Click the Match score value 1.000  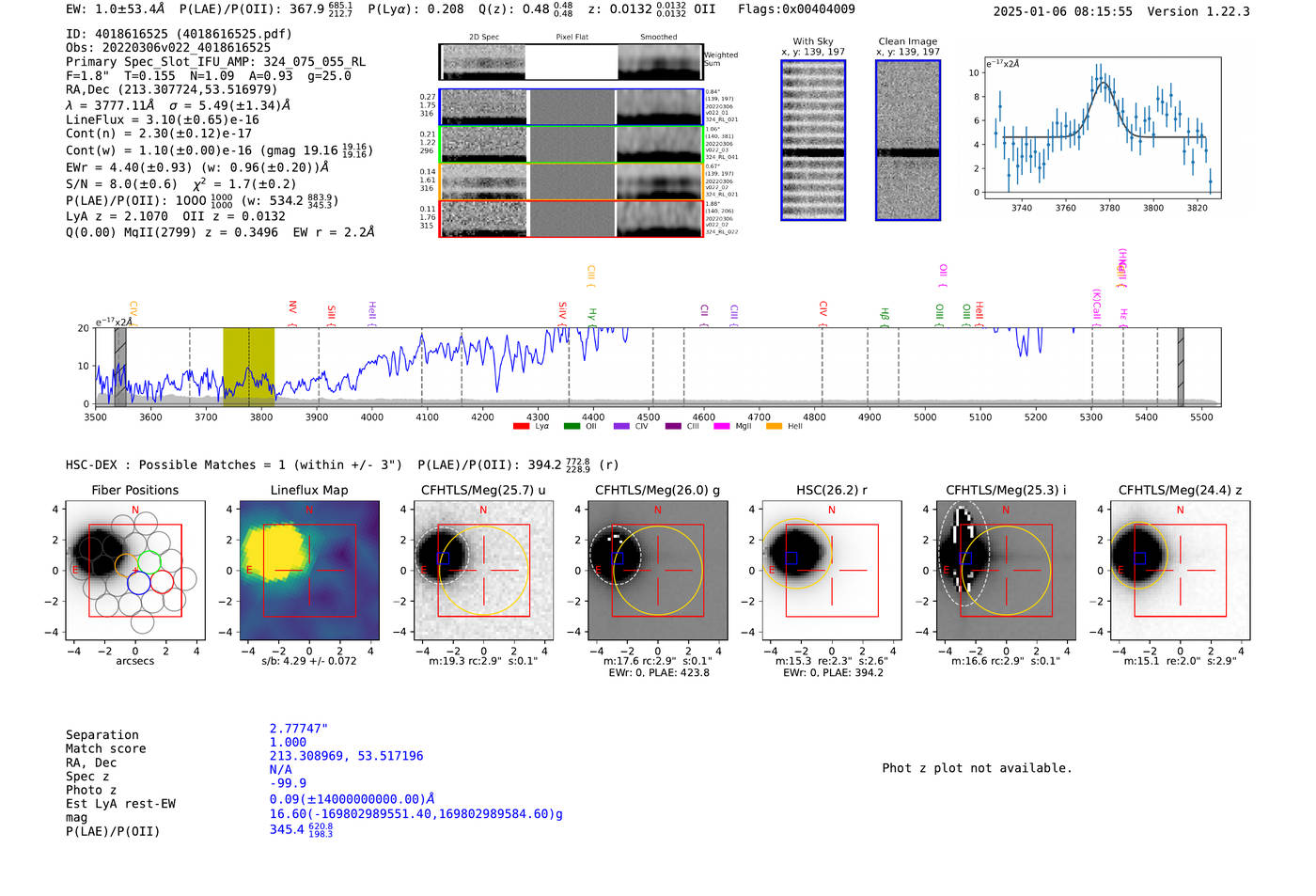point(288,742)
